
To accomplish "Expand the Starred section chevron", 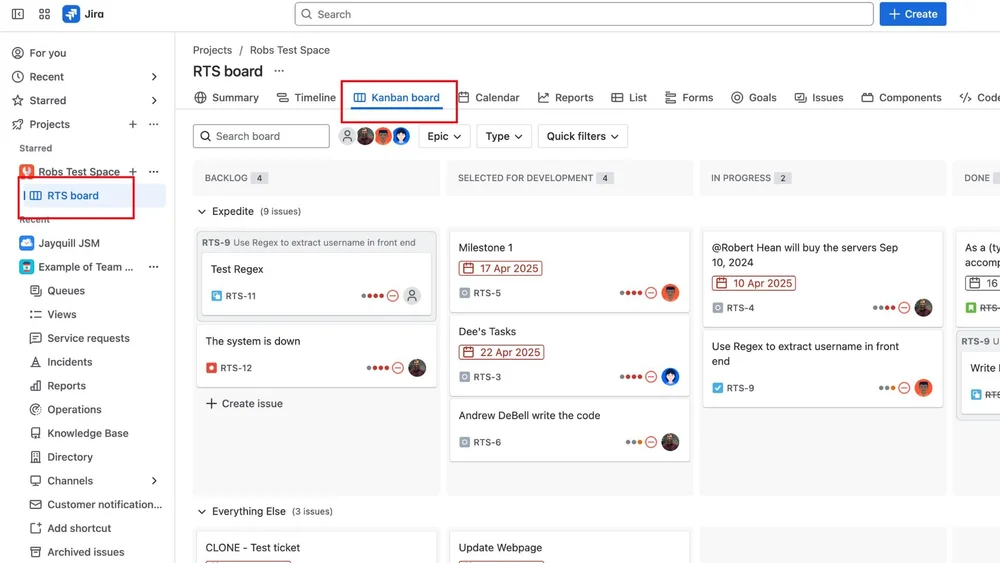I will (x=154, y=101).
